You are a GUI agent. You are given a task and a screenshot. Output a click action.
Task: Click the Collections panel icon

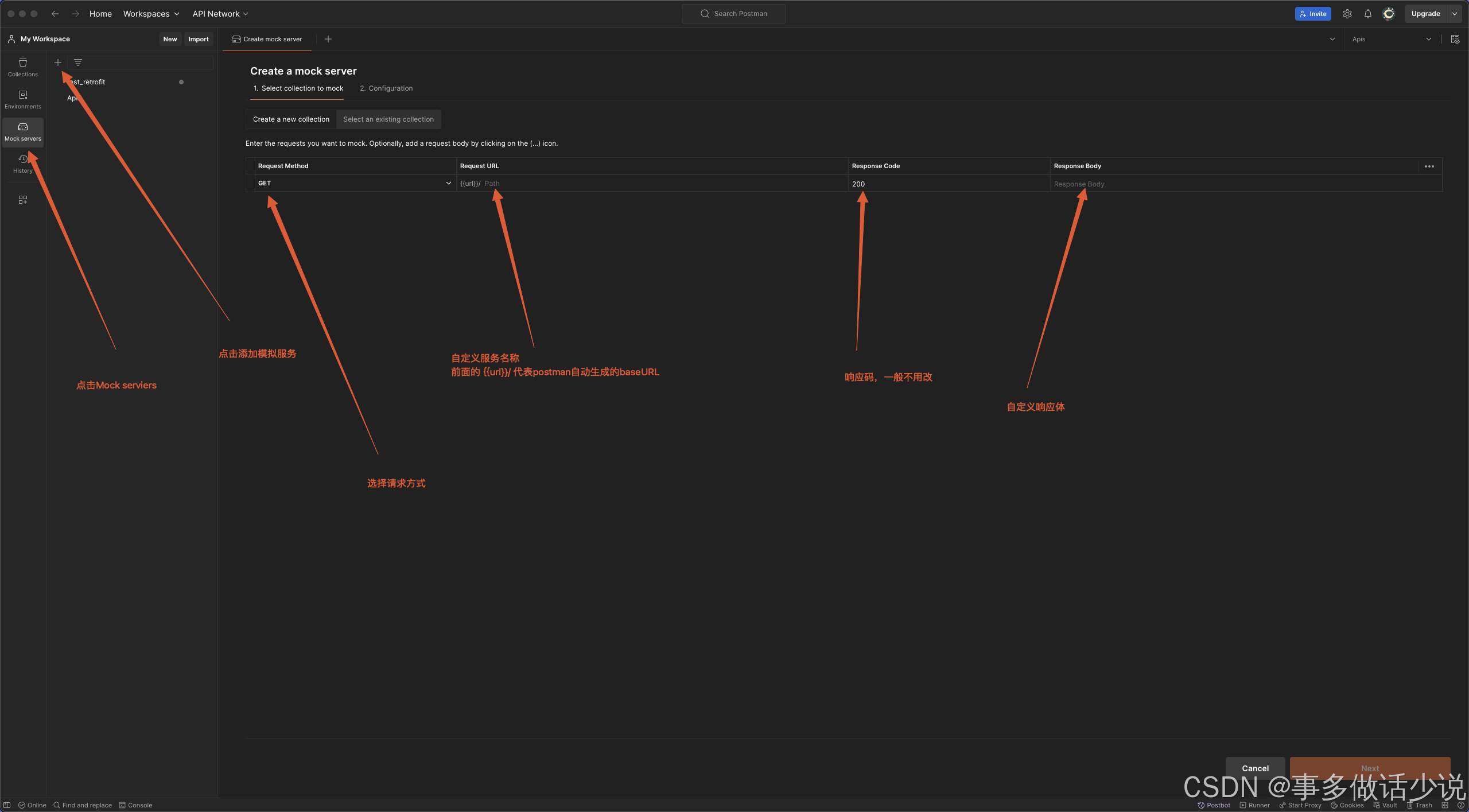coord(22,67)
